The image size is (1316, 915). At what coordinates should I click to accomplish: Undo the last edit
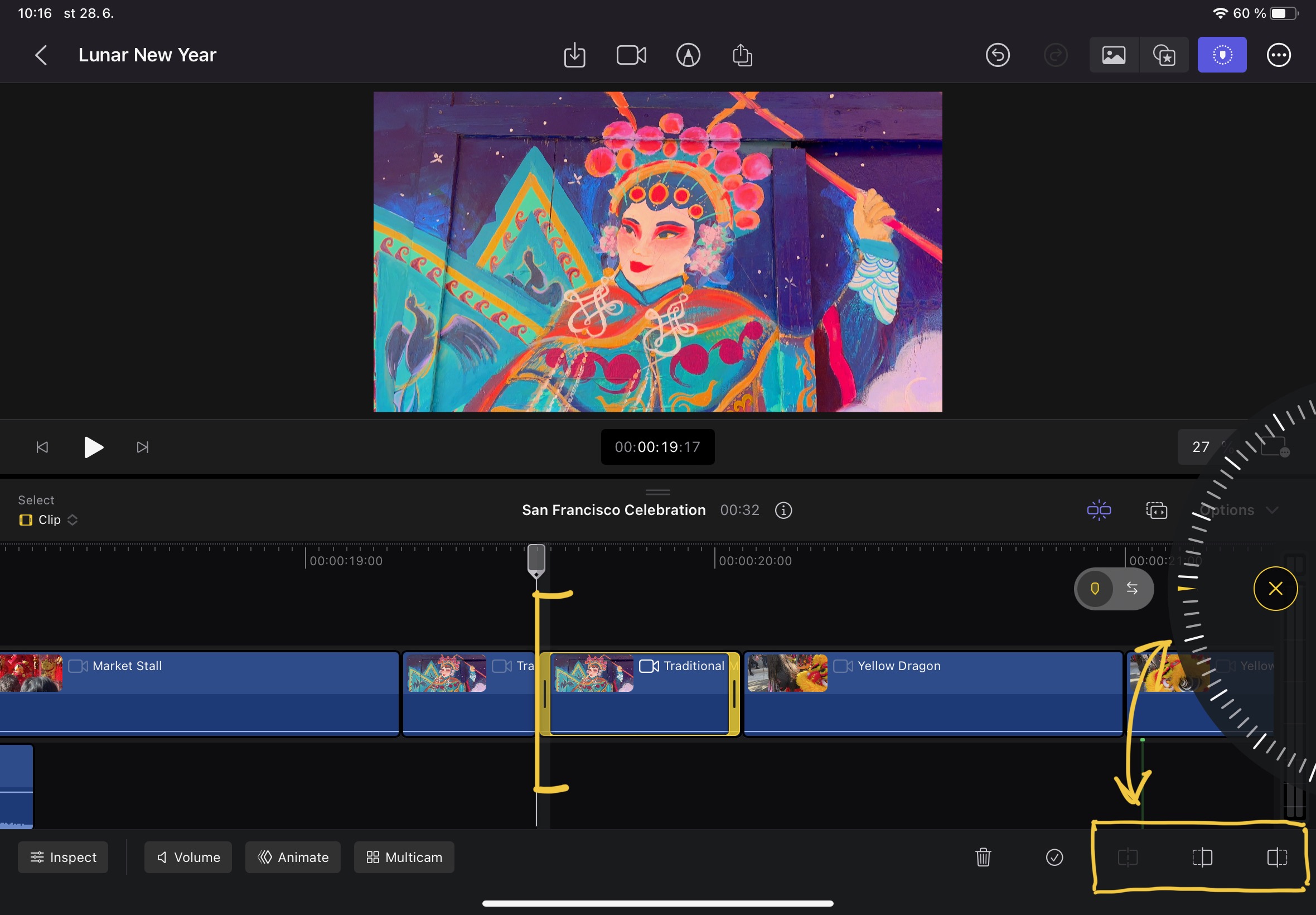tap(998, 56)
